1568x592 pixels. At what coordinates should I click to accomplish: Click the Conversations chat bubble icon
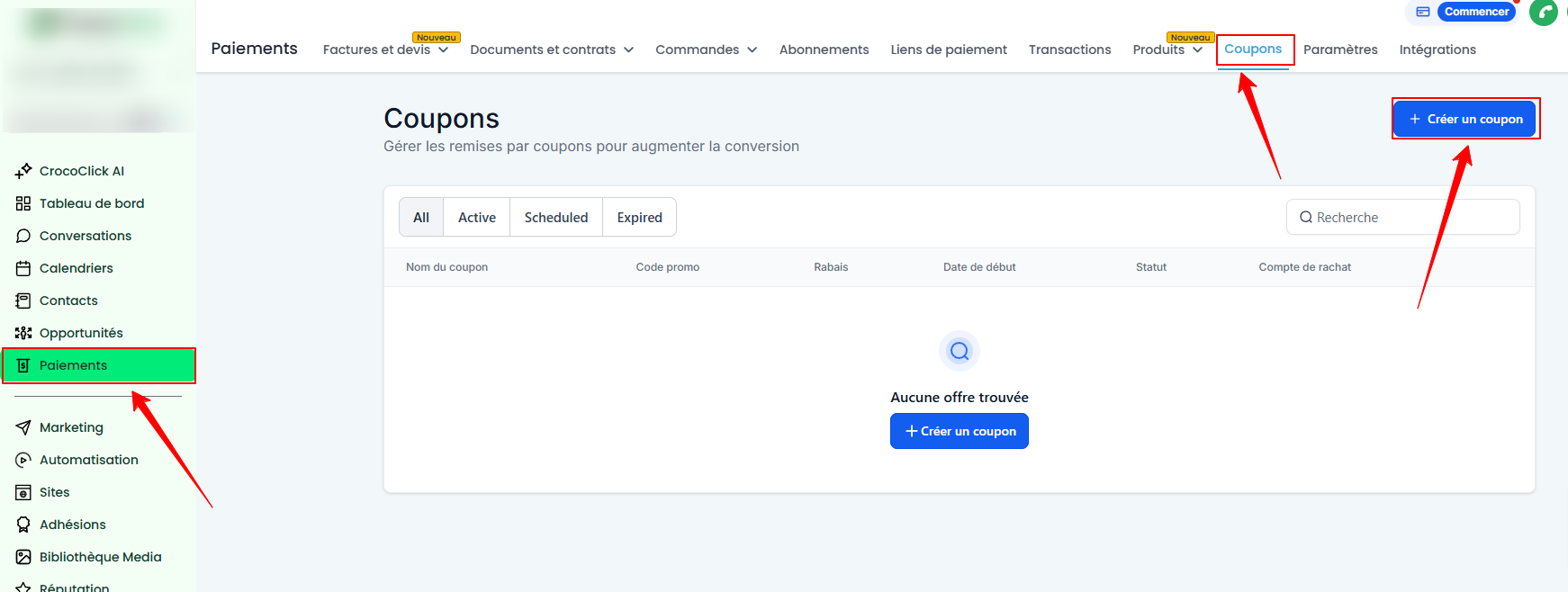[x=23, y=236]
